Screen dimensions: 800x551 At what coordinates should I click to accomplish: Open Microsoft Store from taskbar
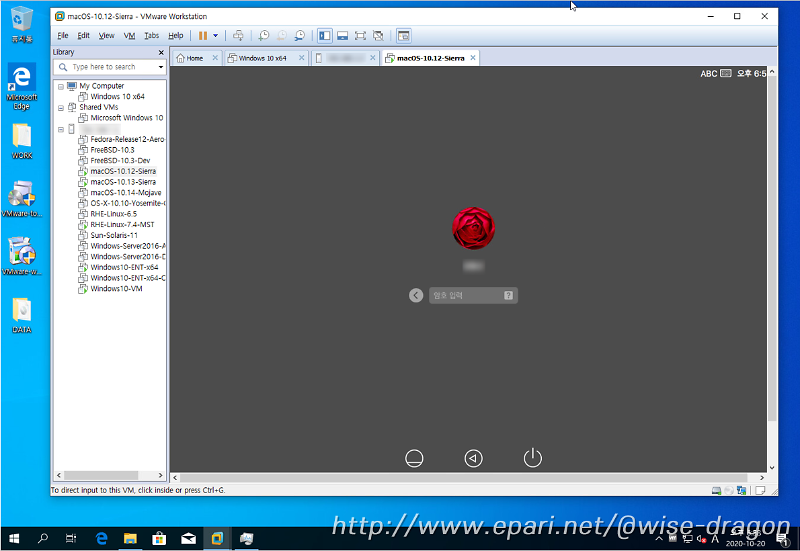pyautogui.click(x=159, y=538)
